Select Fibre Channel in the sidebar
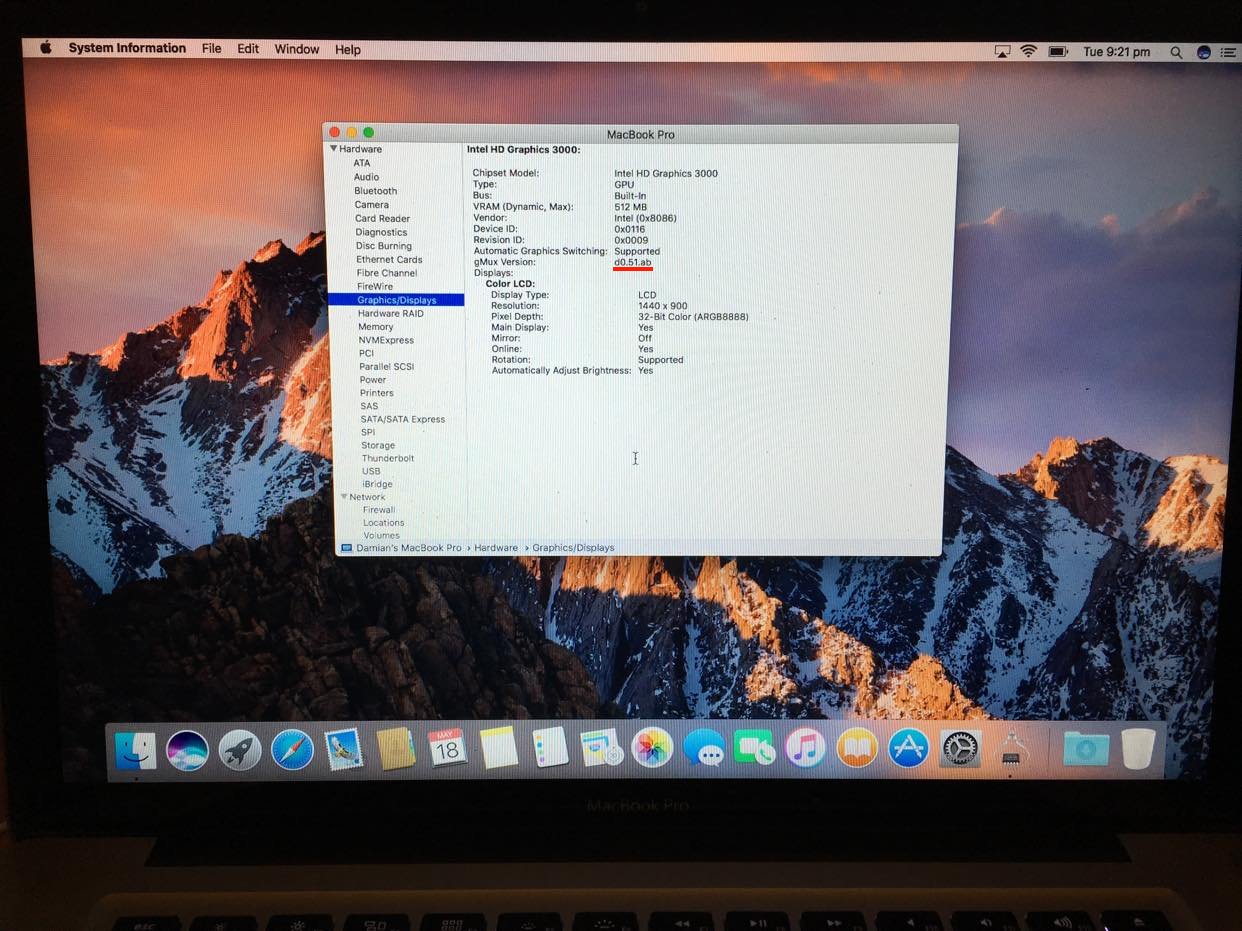The image size is (1242, 931). [386, 273]
